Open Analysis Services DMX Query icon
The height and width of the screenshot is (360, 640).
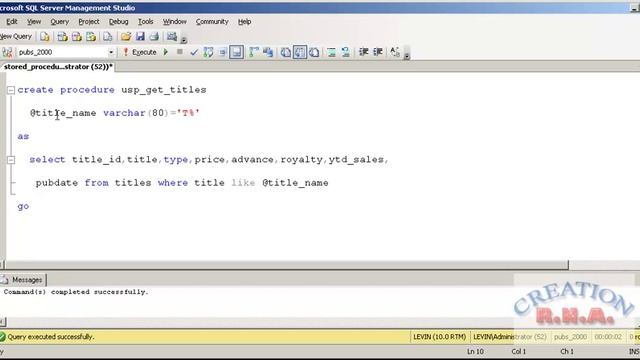pyautogui.click(x=76, y=37)
